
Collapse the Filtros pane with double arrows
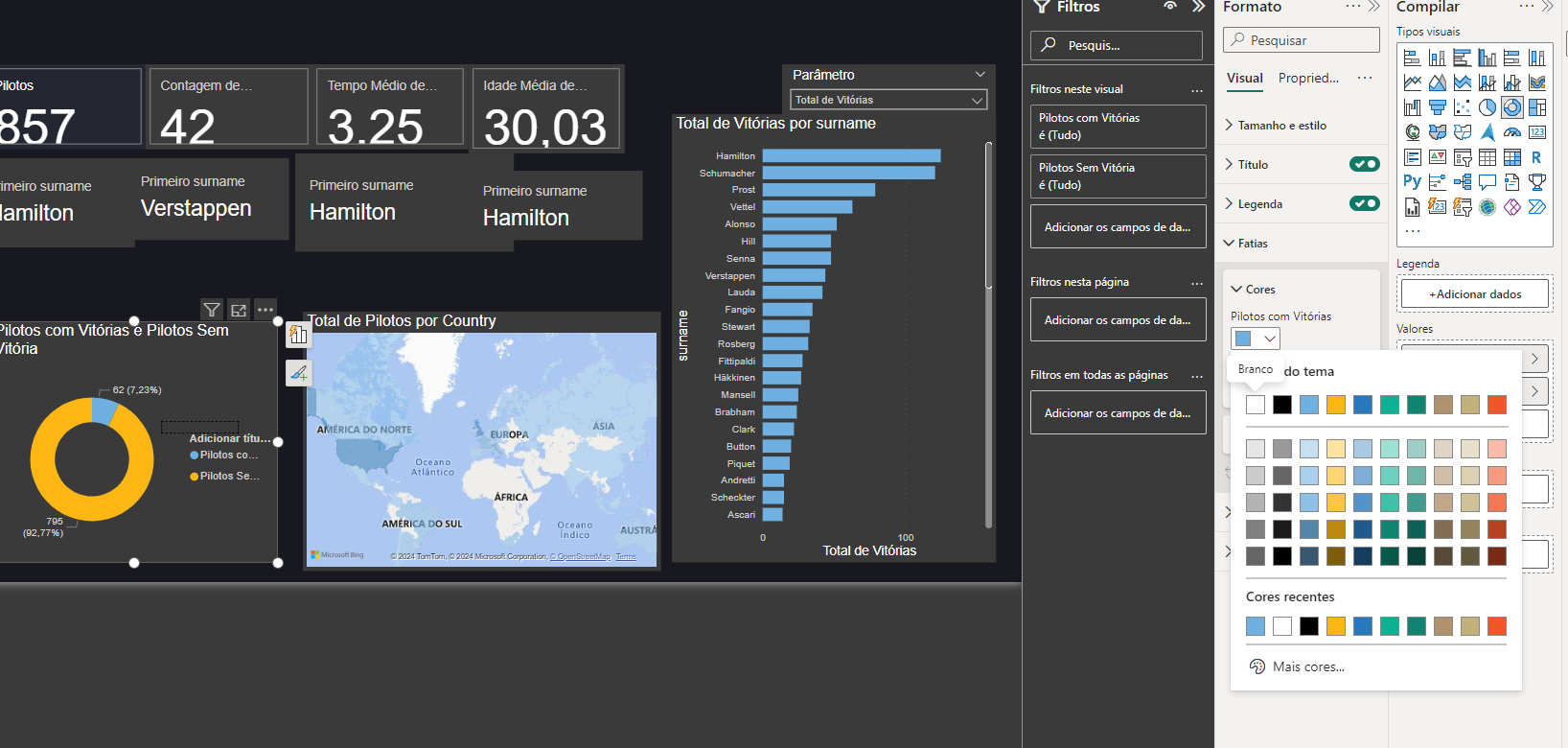[x=1198, y=7]
